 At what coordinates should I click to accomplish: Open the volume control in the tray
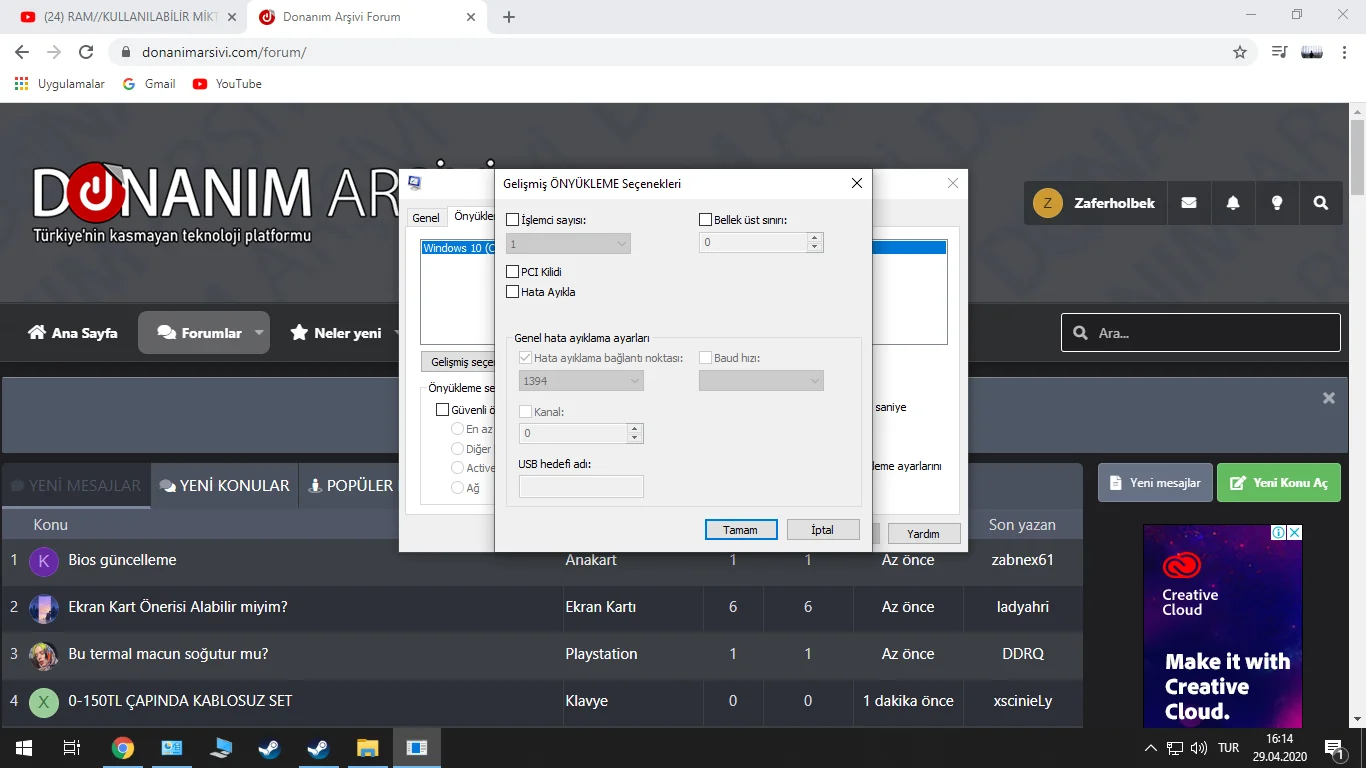[1199, 748]
